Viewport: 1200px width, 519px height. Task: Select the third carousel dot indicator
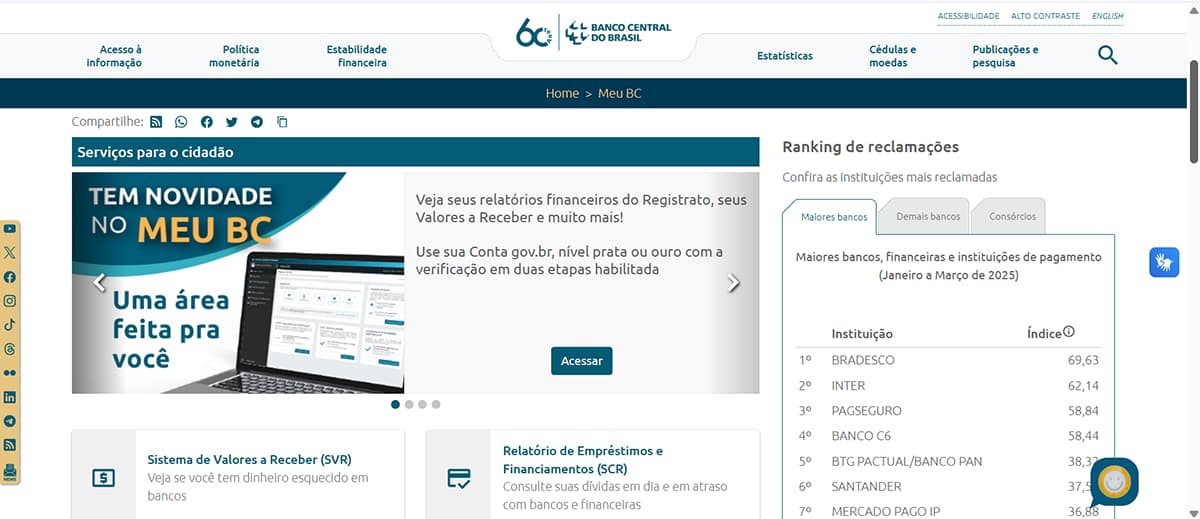(422, 404)
